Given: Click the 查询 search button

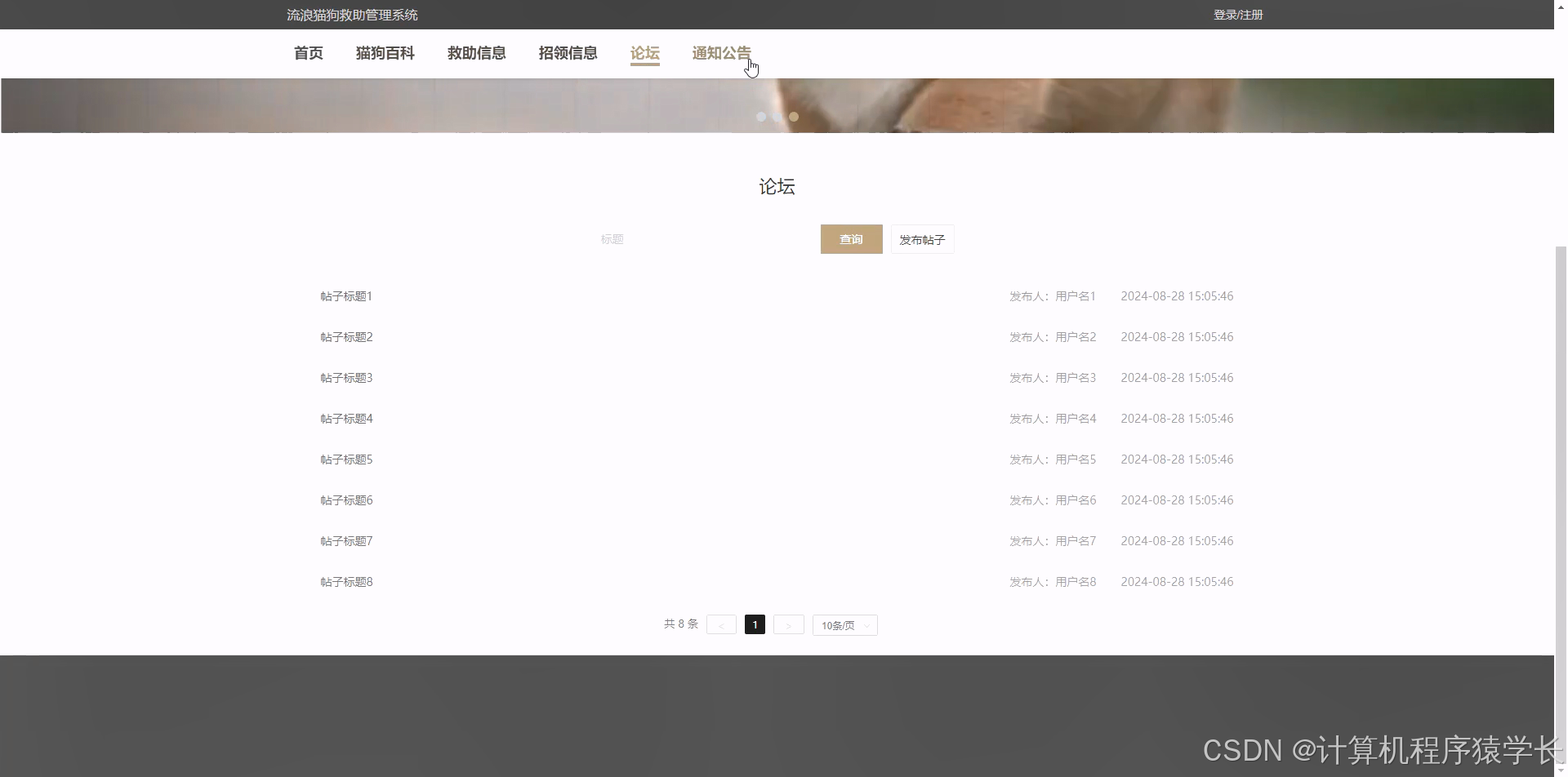Looking at the screenshot, I should [851, 239].
